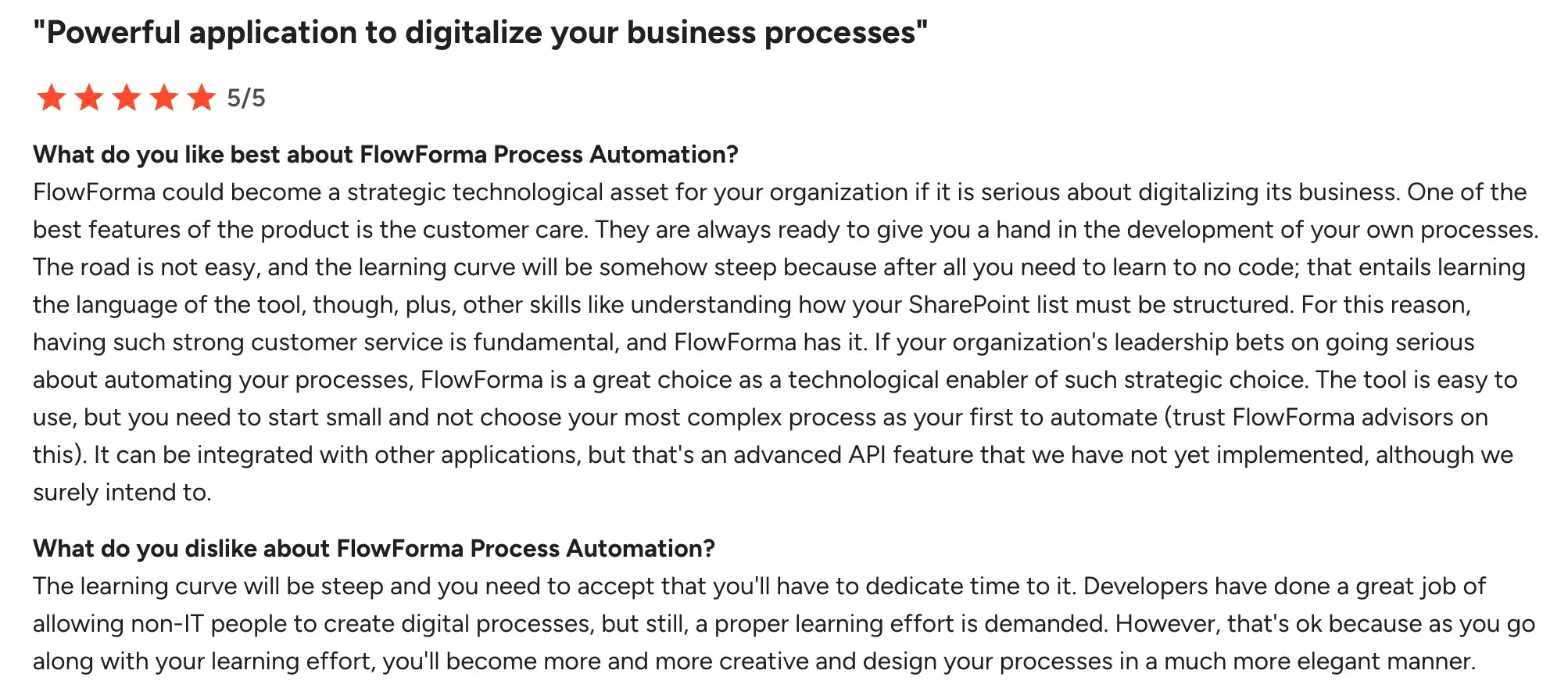
Task: Click the words 'surely intend to'
Action: pyautogui.click(x=121, y=493)
